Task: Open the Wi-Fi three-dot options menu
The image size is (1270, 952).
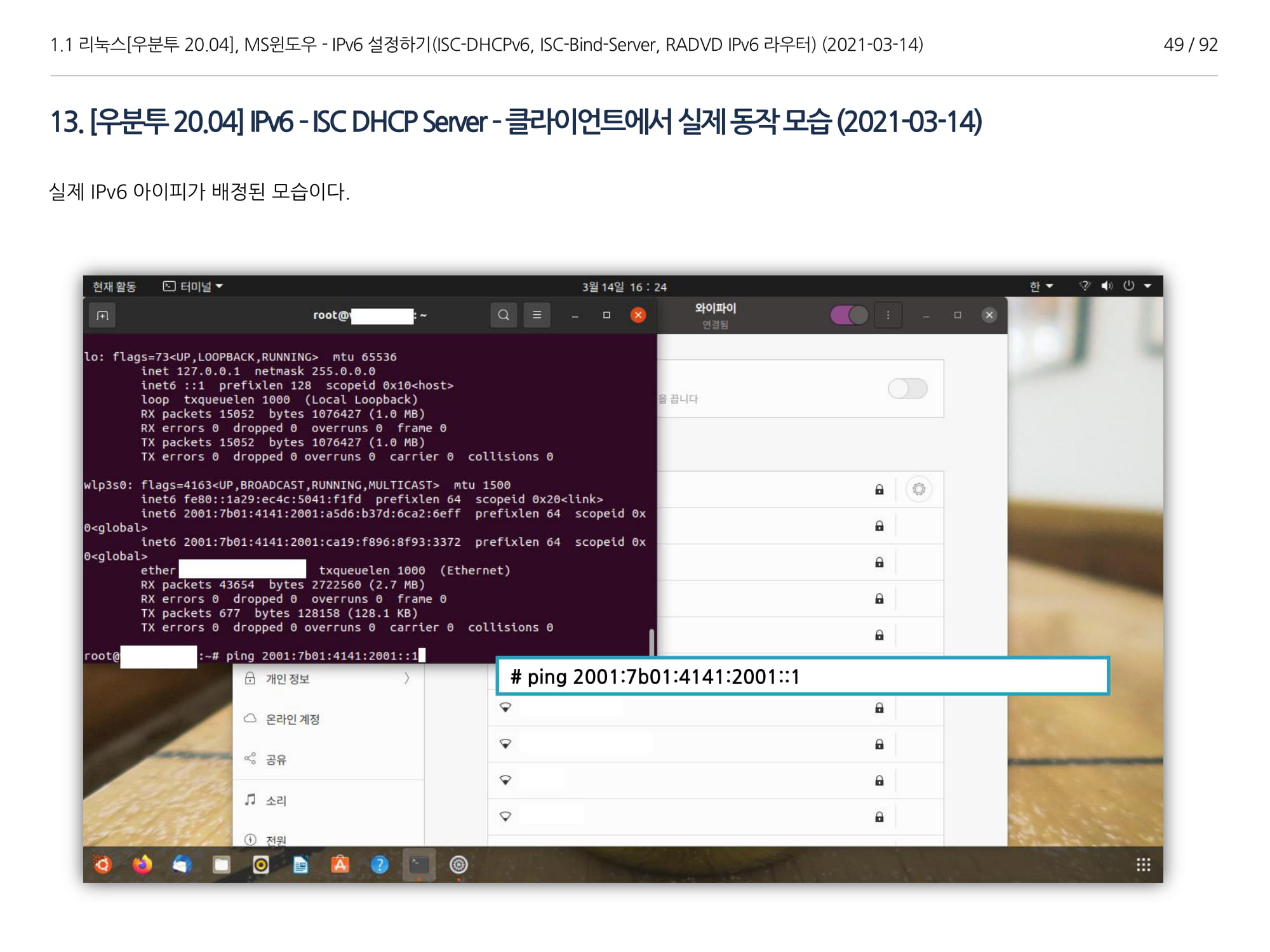Action: 888,315
